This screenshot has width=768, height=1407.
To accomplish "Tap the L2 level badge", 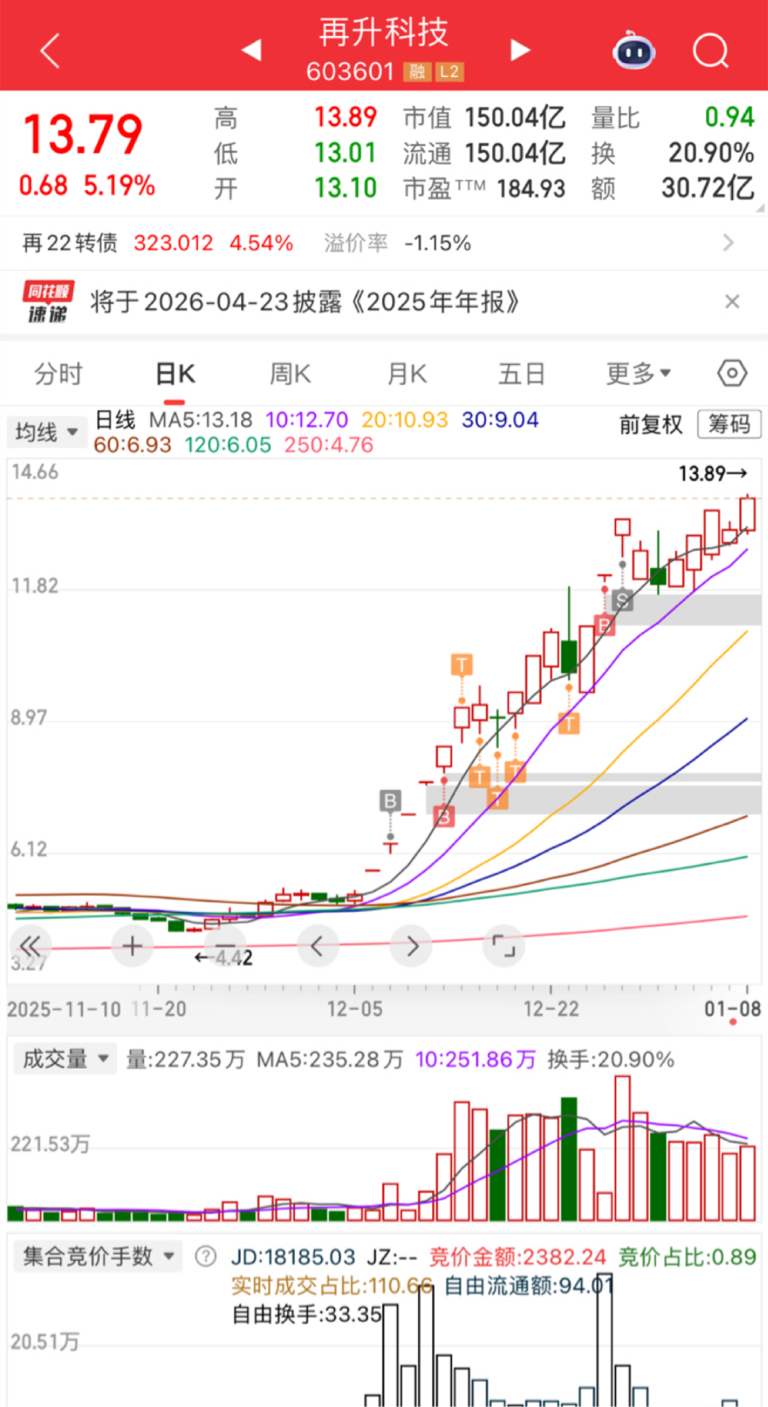I will coord(449,72).
